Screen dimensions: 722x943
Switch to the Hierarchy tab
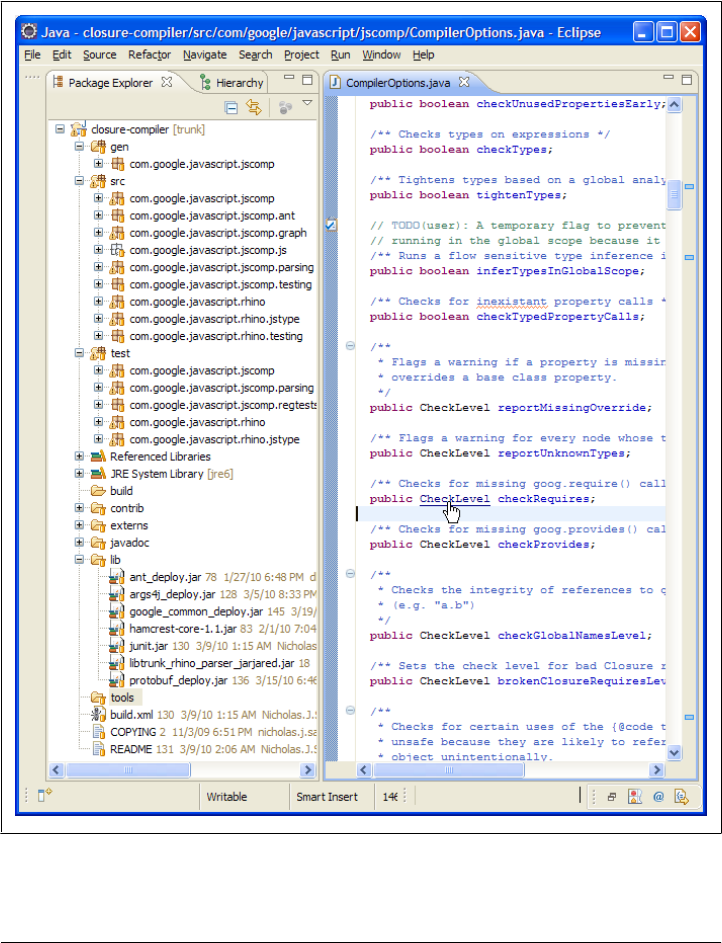point(232,82)
